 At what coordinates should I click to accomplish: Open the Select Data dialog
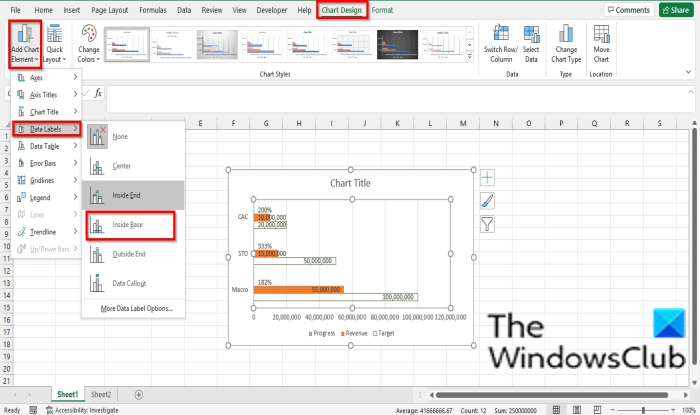531,44
